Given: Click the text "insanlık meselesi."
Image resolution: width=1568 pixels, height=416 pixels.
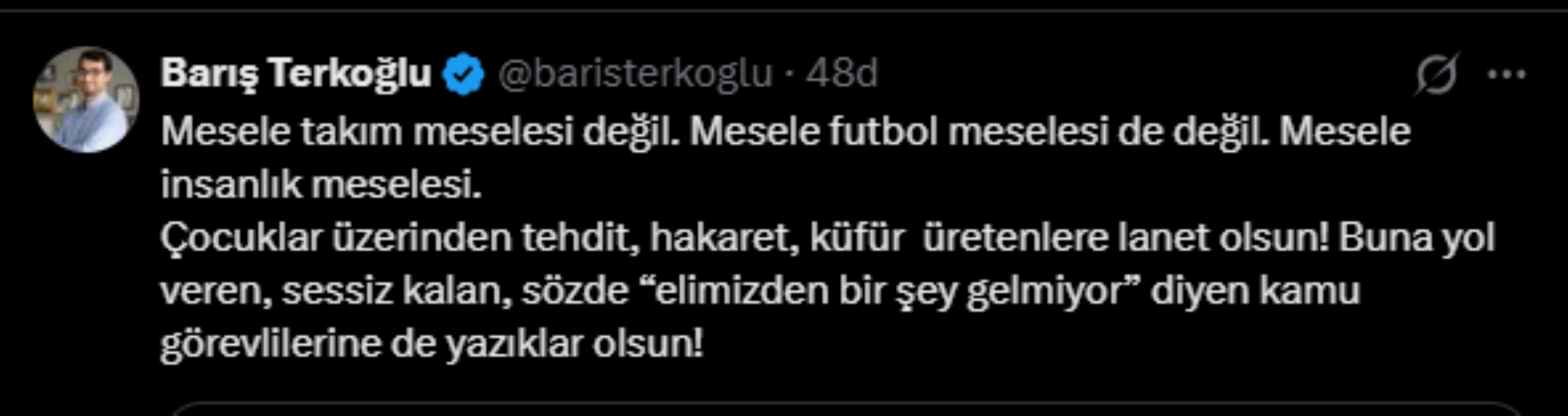Looking at the screenshot, I should [x=322, y=184].
